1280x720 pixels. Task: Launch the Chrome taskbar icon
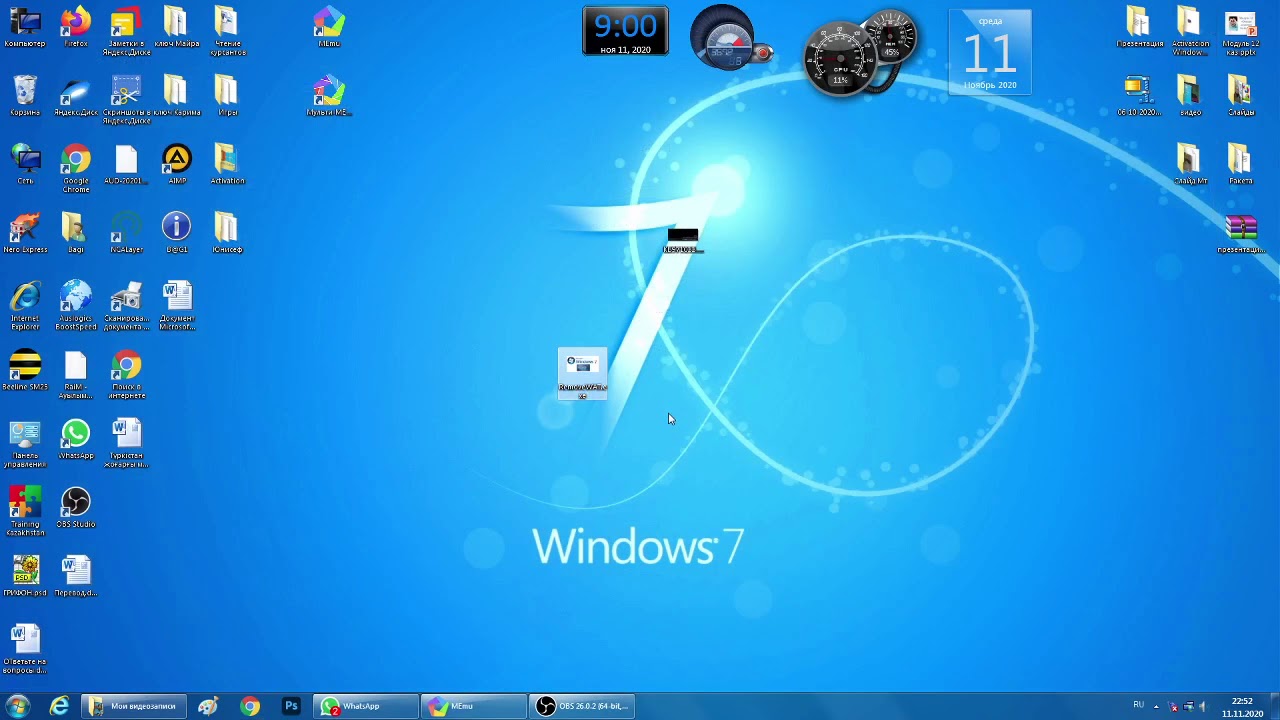click(x=250, y=706)
